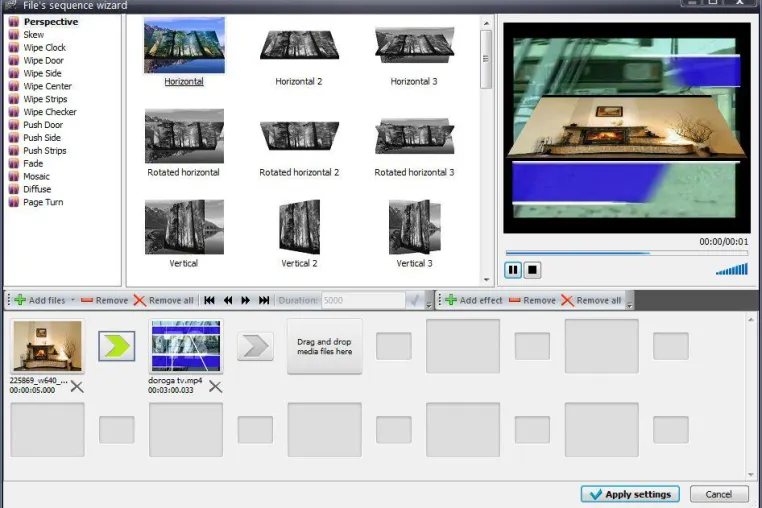This screenshot has height=508, width=762.
Task: Select the fireplace image clip thumbnail
Action: coord(47,347)
